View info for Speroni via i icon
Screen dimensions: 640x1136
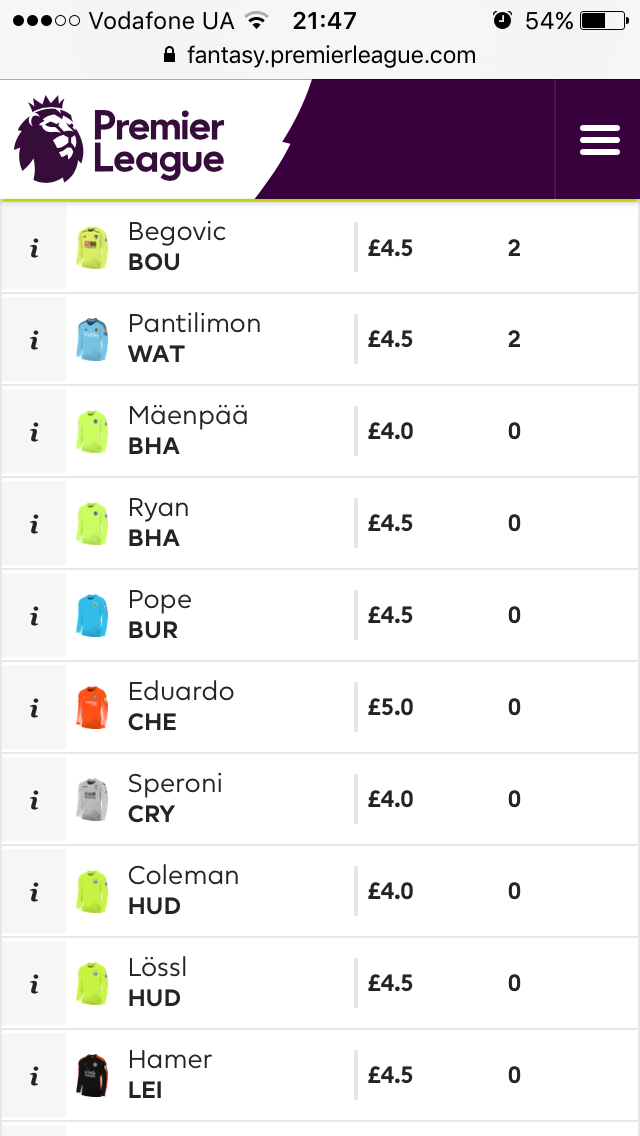[33, 800]
